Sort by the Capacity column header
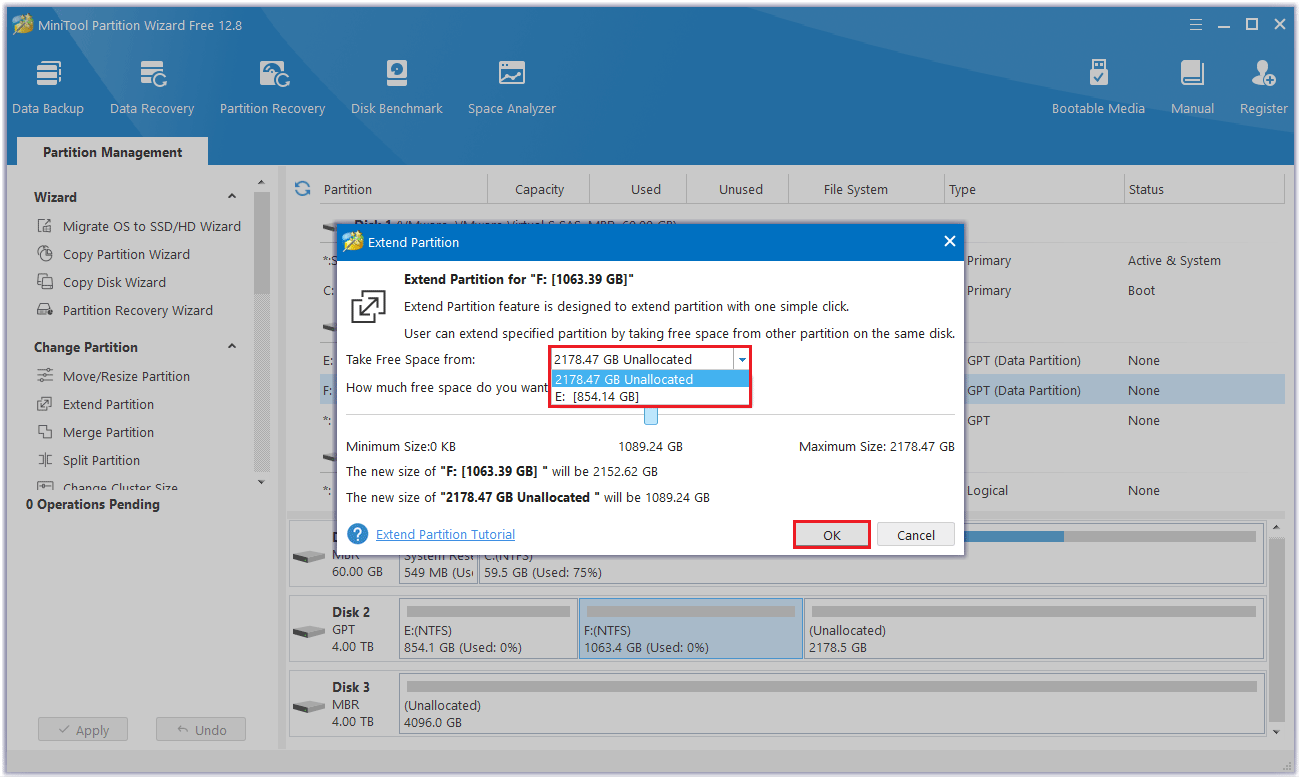1299x777 pixels. point(539,189)
